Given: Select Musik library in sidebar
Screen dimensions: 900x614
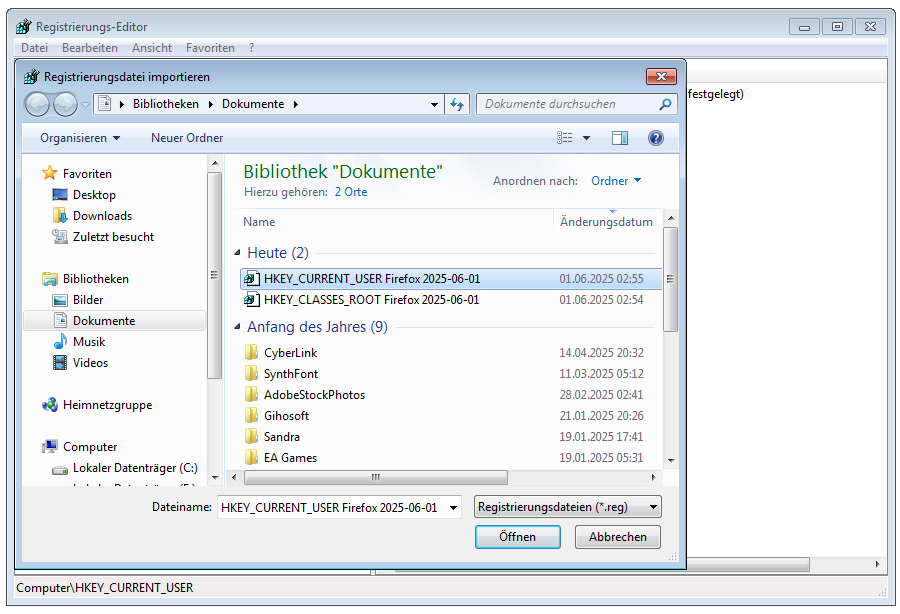Looking at the screenshot, I should [x=89, y=342].
